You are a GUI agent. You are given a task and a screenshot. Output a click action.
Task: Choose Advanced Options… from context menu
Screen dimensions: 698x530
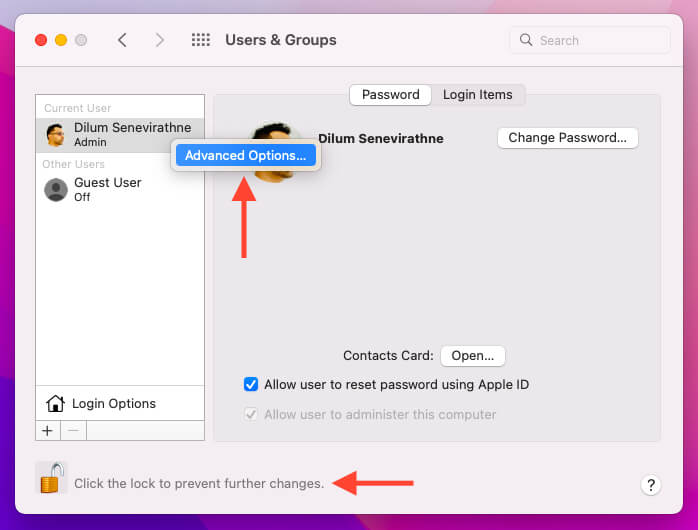click(x=246, y=155)
